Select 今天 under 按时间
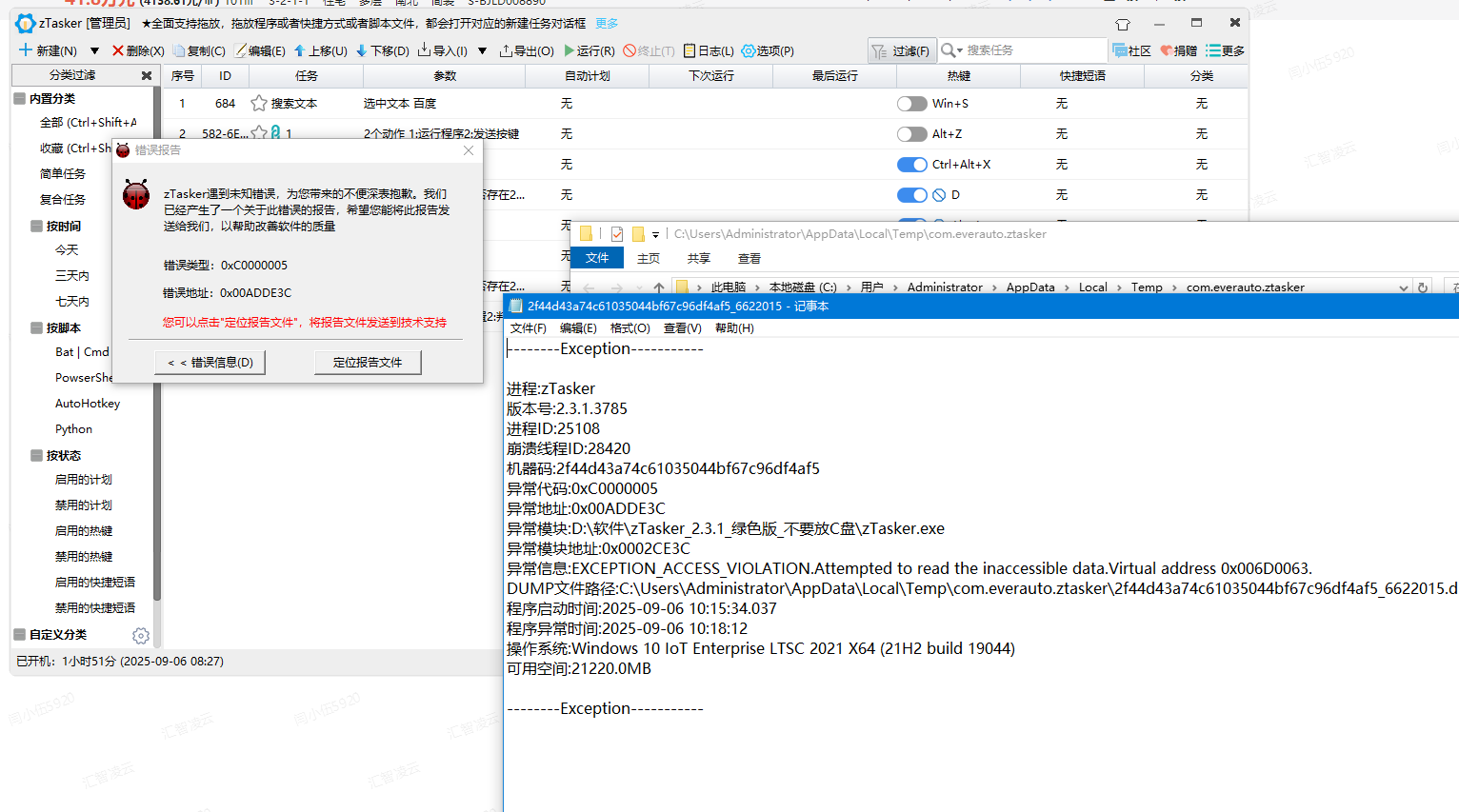 coord(67,250)
